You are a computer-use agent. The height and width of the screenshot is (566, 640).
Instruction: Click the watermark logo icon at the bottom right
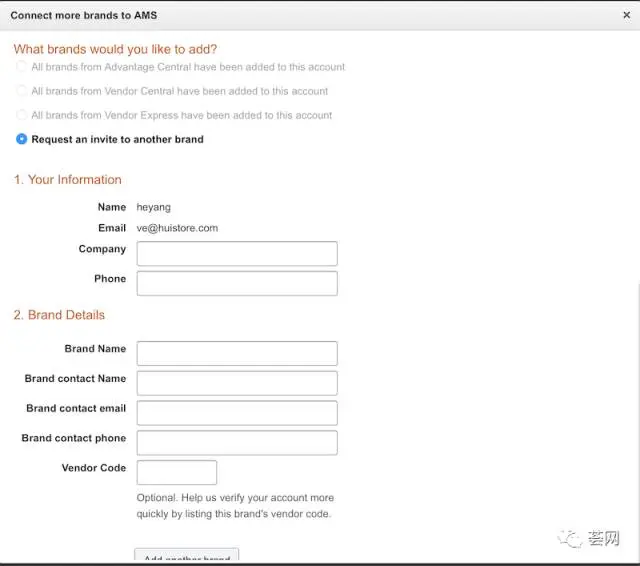click(570, 539)
